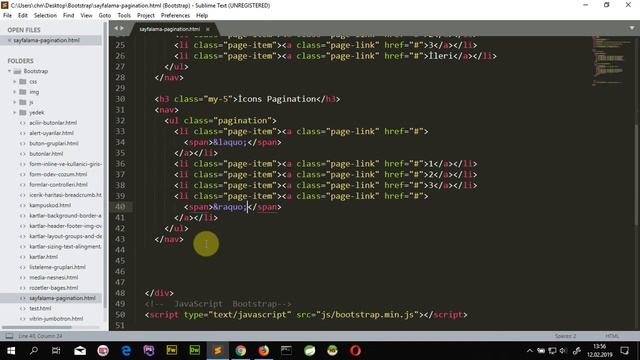Image resolution: width=640 pixels, height=360 pixels.
Task: Click the Icons Pagination heading text on line 30
Action: tap(277, 99)
